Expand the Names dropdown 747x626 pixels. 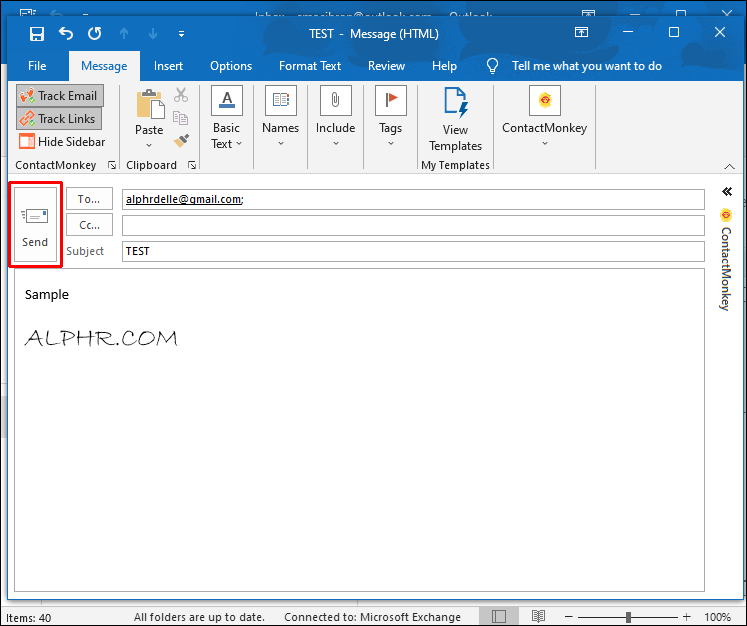pos(281,117)
